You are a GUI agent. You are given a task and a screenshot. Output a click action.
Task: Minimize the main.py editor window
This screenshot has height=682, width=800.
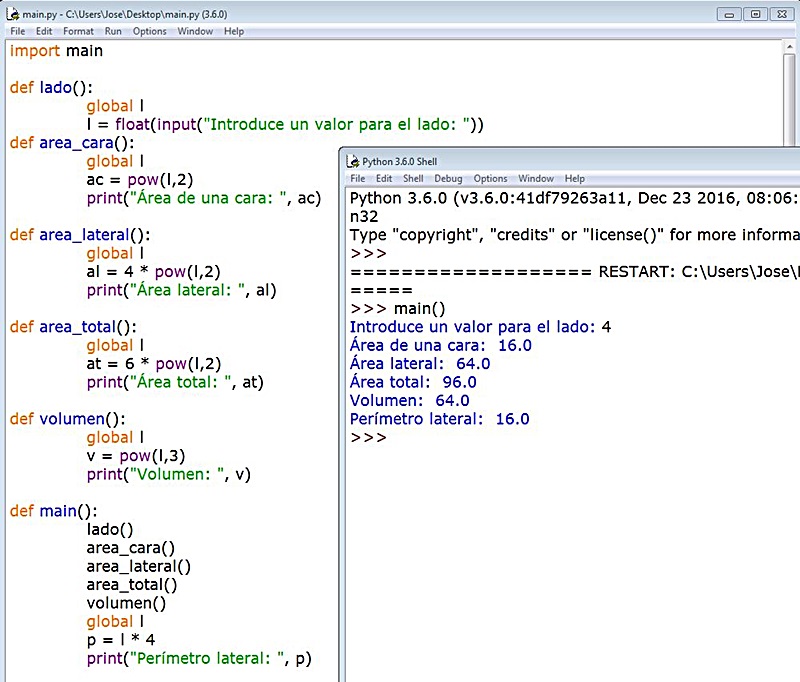point(727,15)
